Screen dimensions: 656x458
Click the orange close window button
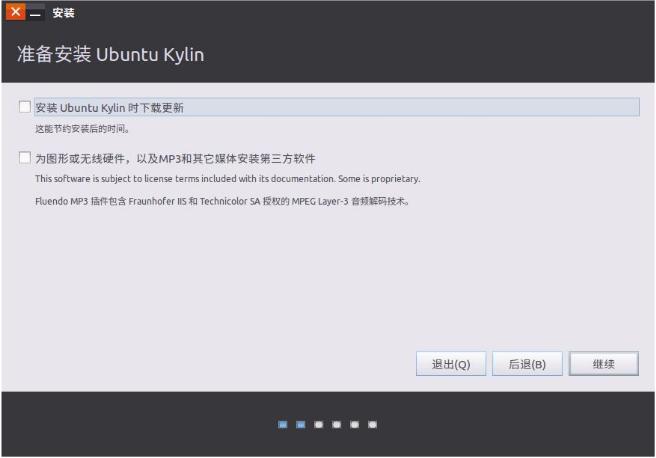pos(15,13)
